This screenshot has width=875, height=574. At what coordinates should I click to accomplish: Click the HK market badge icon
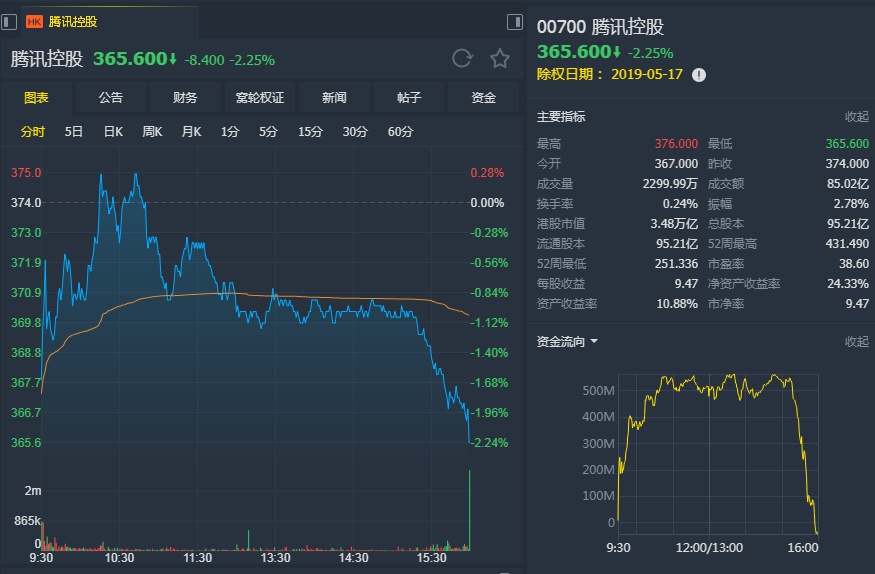point(34,22)
